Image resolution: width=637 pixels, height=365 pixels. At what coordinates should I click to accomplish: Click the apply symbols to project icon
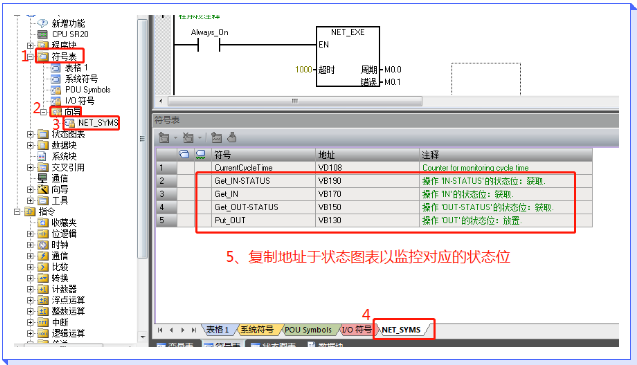(232, 137)
